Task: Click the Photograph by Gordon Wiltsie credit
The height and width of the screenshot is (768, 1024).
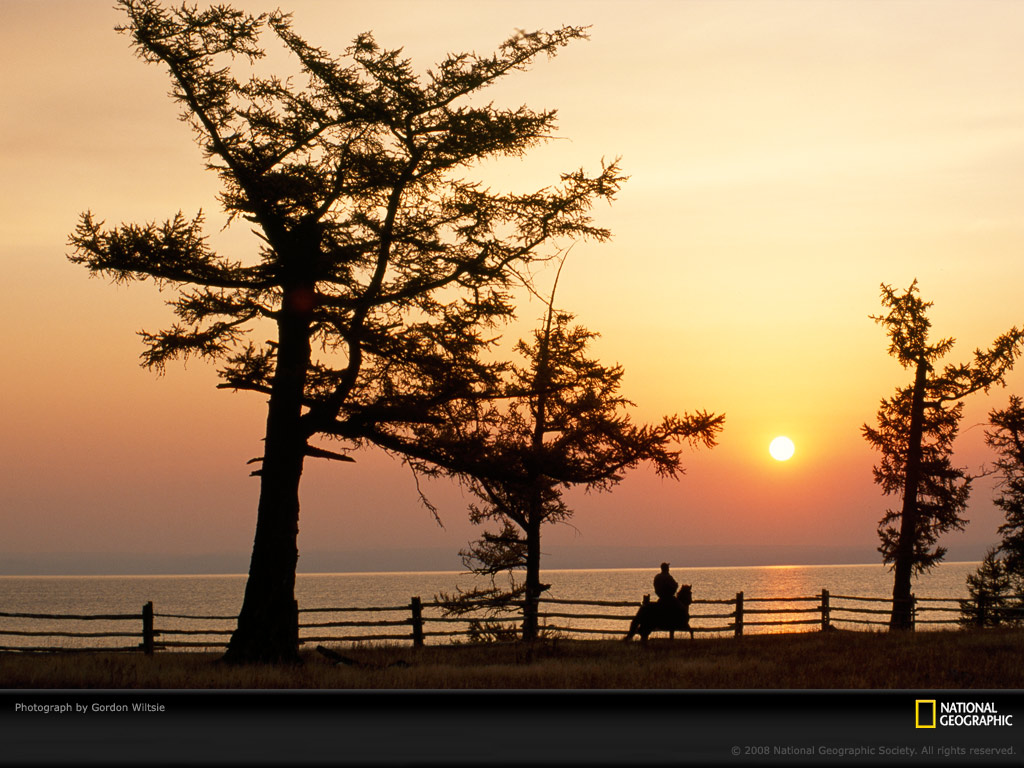Action: coord(90,707)
